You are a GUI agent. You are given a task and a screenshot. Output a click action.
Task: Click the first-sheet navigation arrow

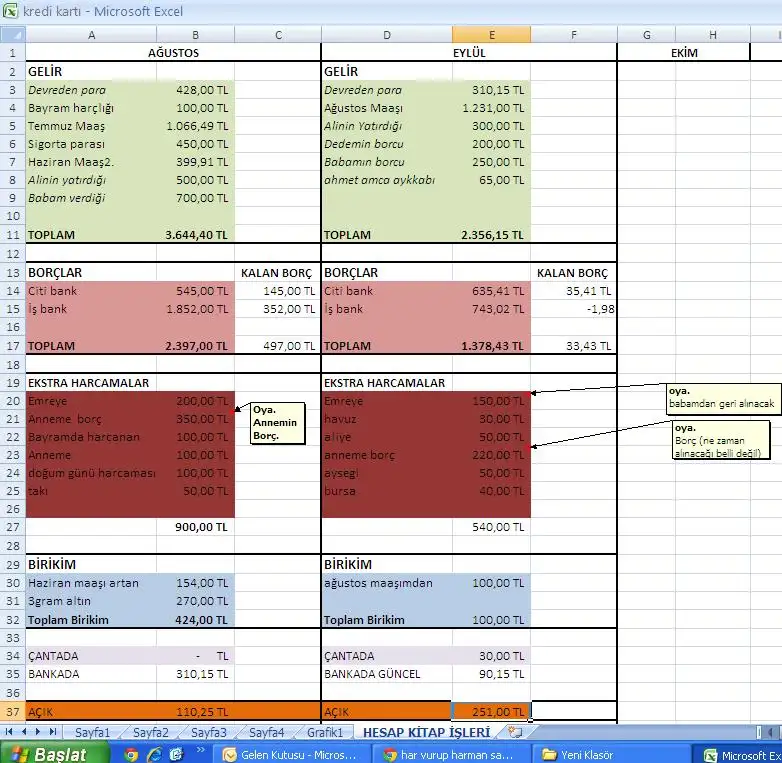coord(10,732)
